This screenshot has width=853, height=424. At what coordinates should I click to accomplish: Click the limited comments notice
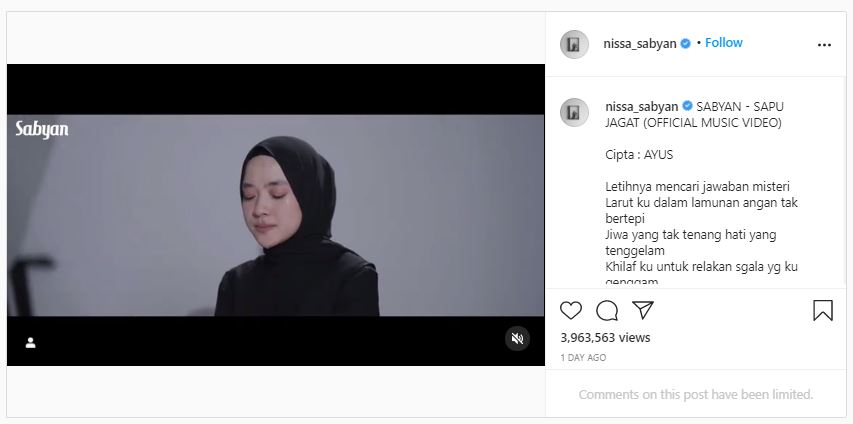tap(696, 395)
